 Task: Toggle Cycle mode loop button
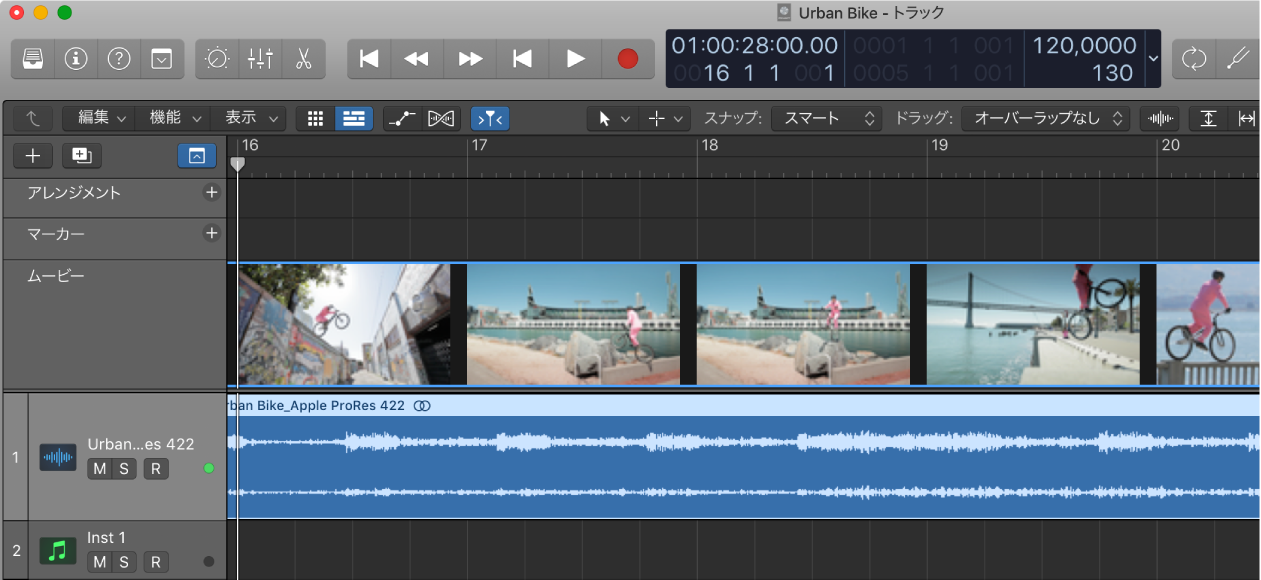click(x=1194, y=59)
